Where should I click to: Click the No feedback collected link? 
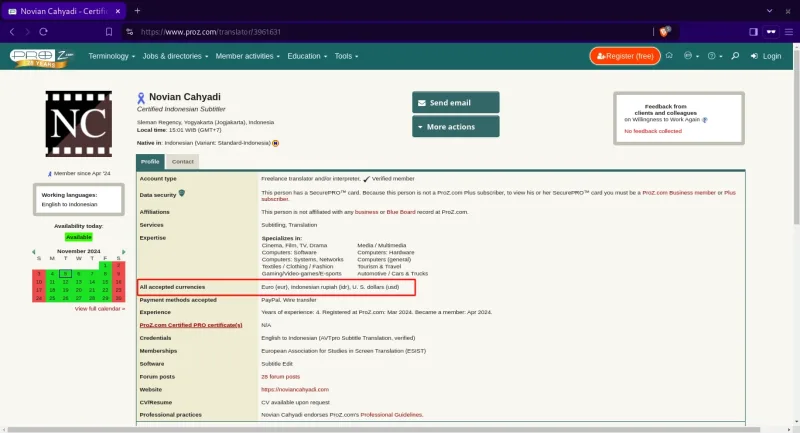[x=653, y=131]
